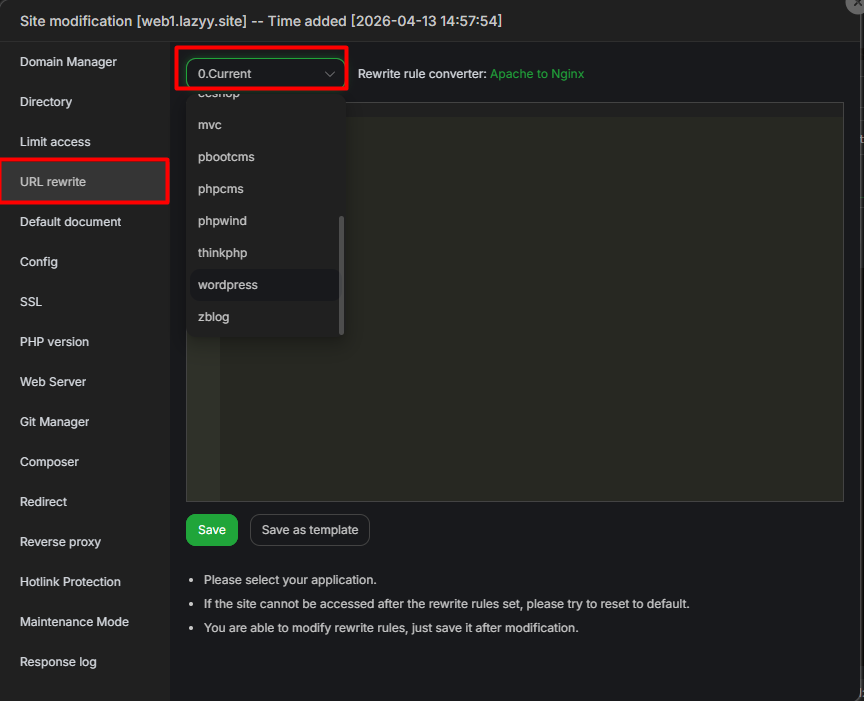Pick zblog in the dropdown list
864x701 pixels.
214,317
